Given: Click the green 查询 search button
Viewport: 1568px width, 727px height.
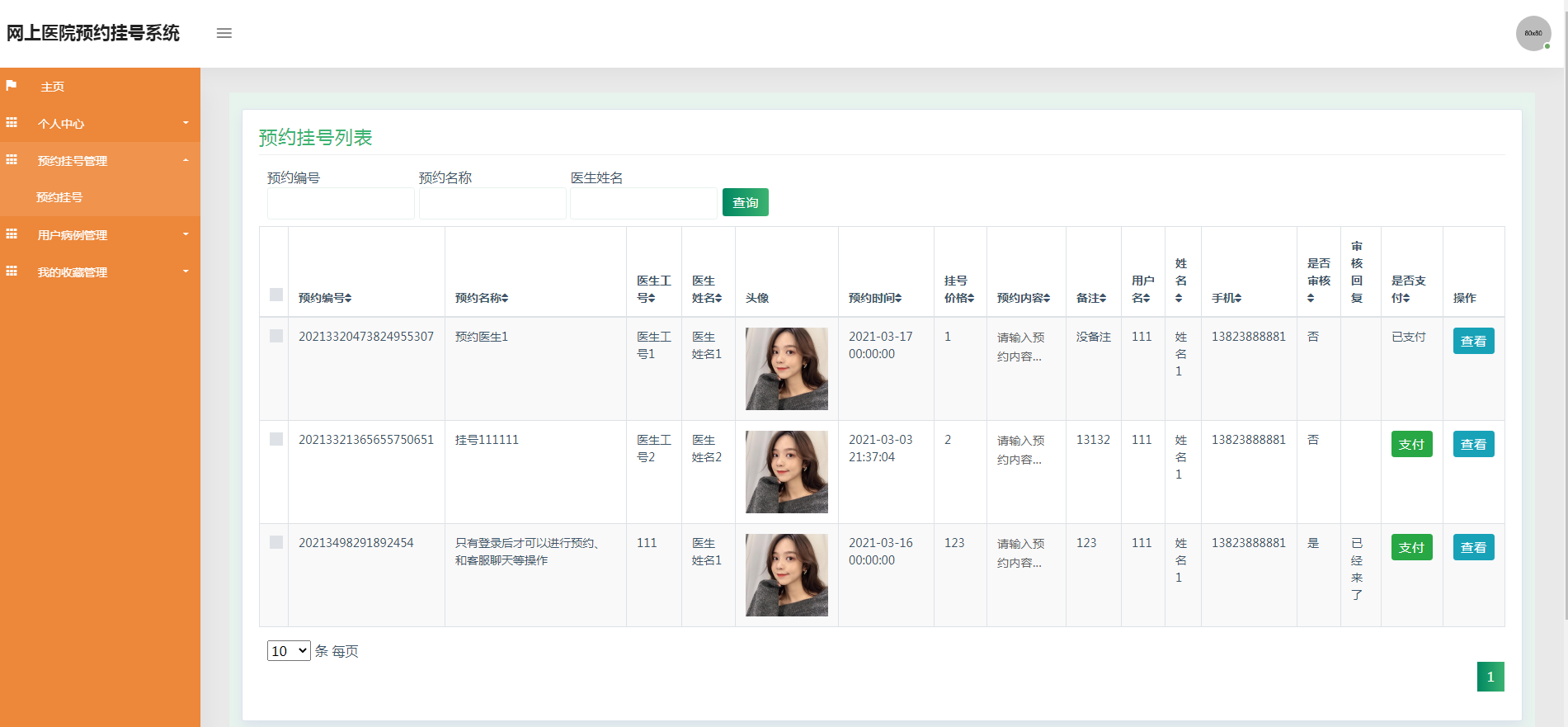Looking at the screenshot, I should [746, 202].
